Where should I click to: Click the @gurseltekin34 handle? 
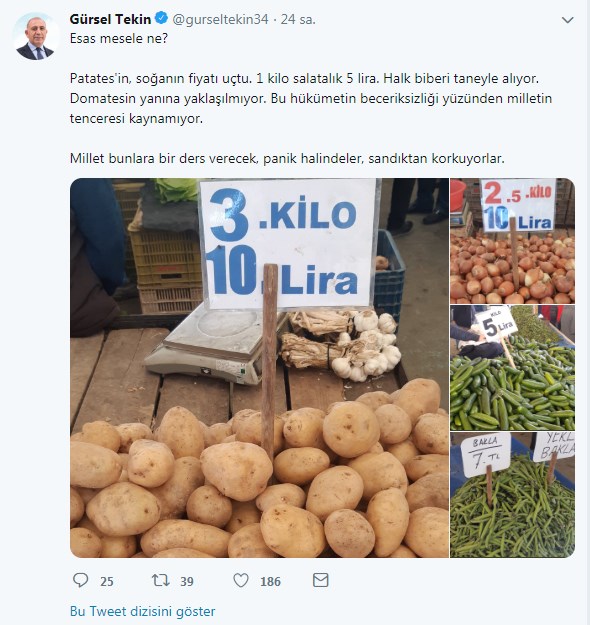click(x=220, y=20)
